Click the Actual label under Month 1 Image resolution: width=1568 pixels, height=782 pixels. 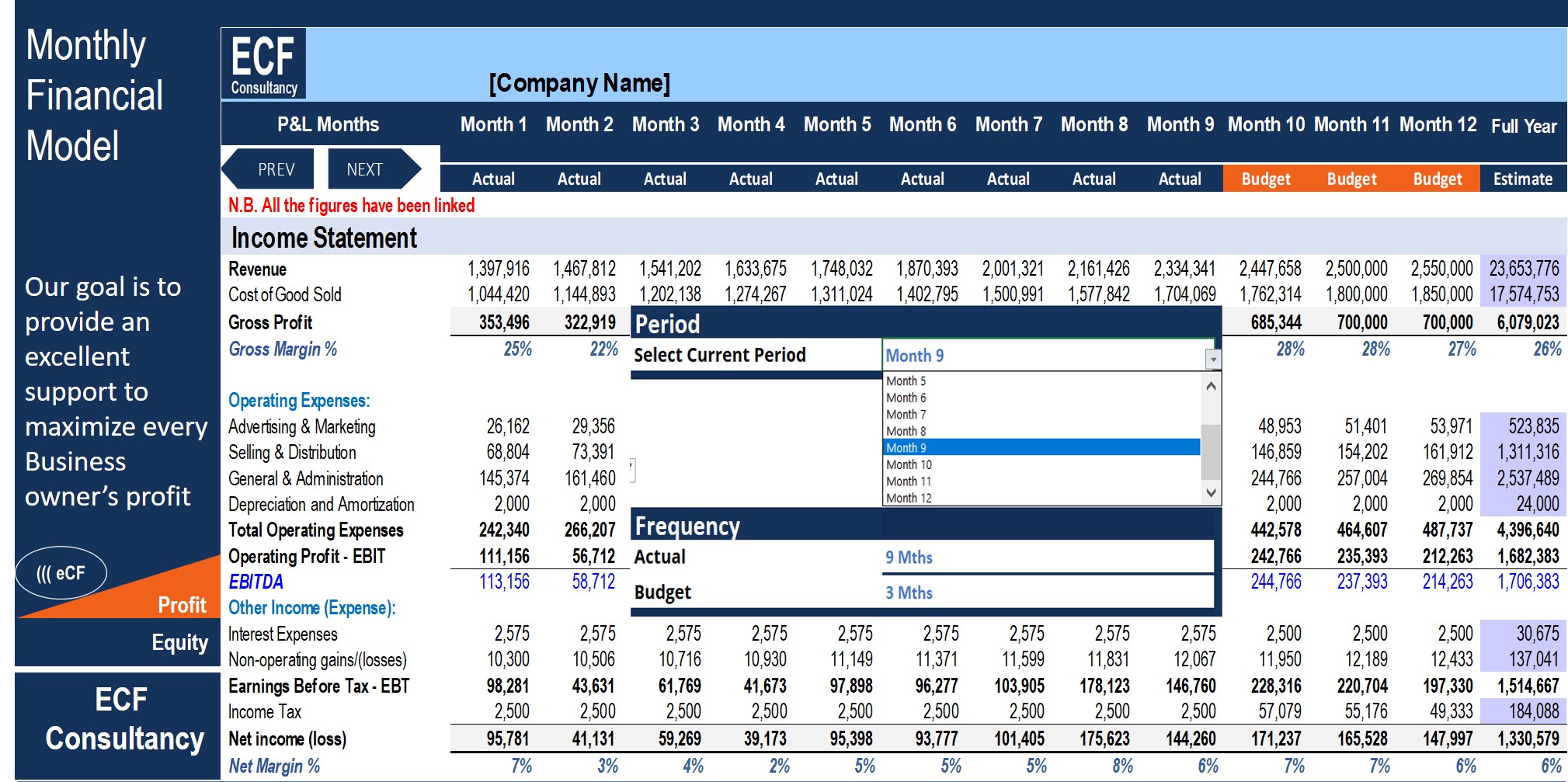(493, 179)
